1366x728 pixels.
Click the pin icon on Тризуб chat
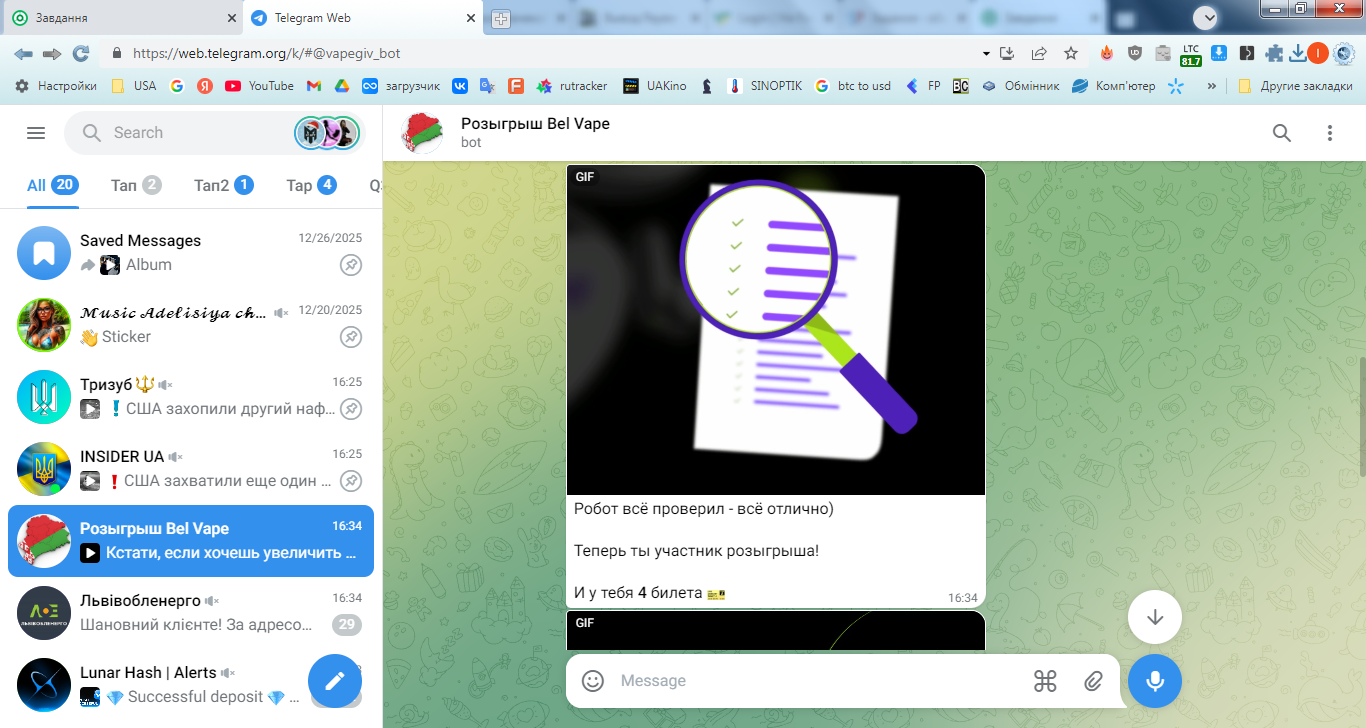[x=351, y=409]
